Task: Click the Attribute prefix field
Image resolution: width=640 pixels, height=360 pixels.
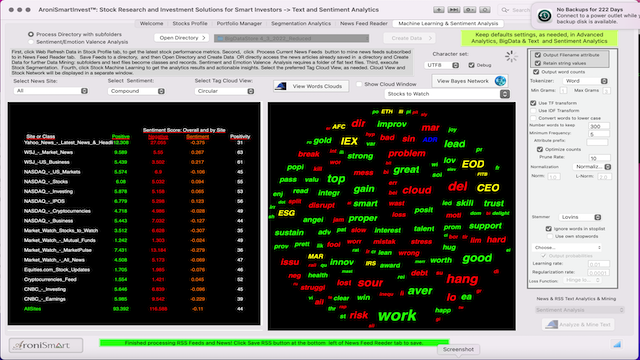Action: 597,142
